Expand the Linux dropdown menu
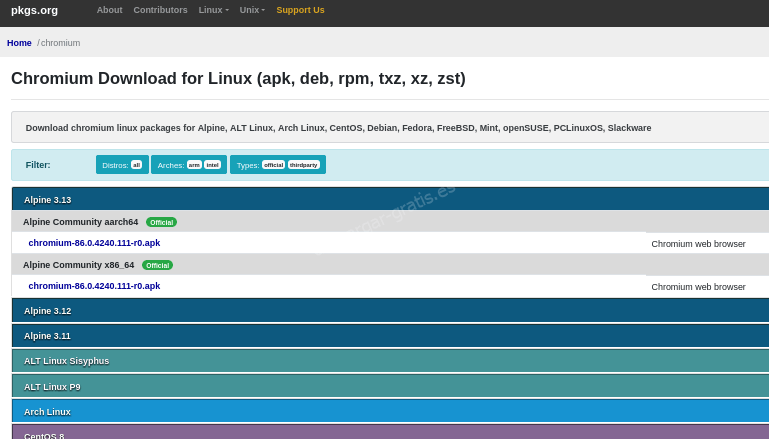The width and height of the screenshot is (769, 439). tap(214, 10)
